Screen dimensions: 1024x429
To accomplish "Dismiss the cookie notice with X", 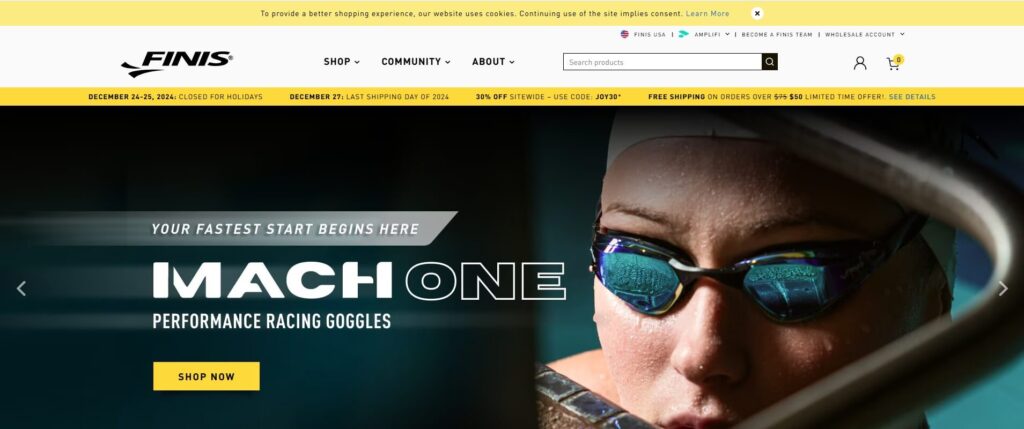I will point(757,13).
